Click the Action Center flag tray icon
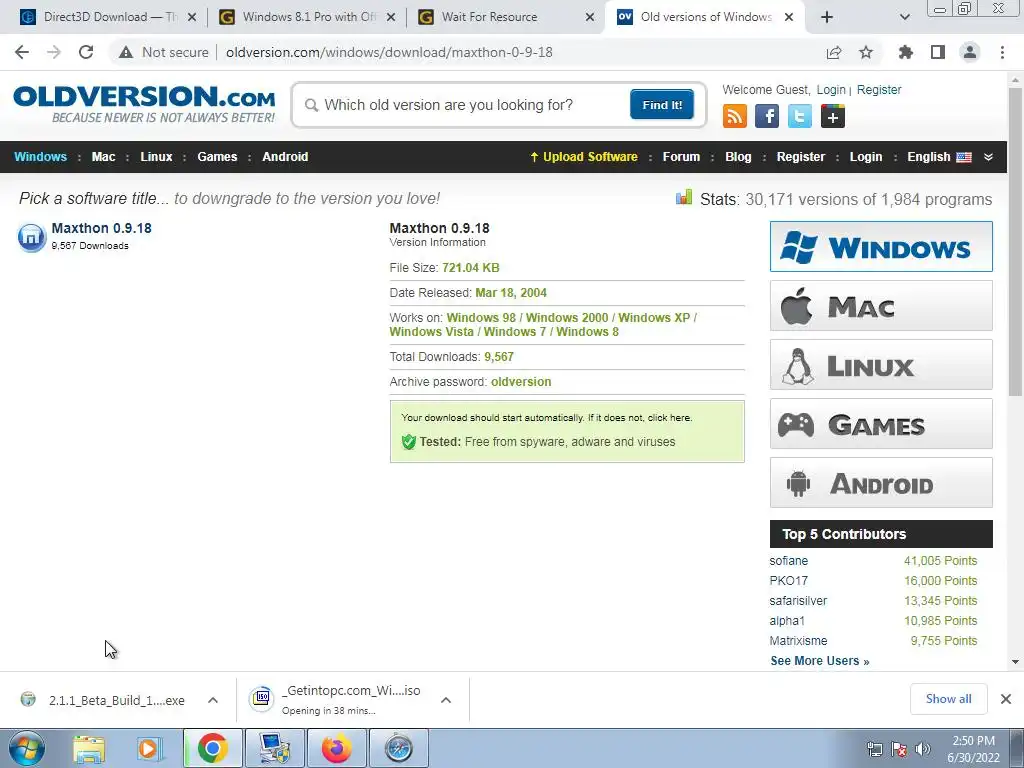The image size is (1024, 768). [899, 749]
